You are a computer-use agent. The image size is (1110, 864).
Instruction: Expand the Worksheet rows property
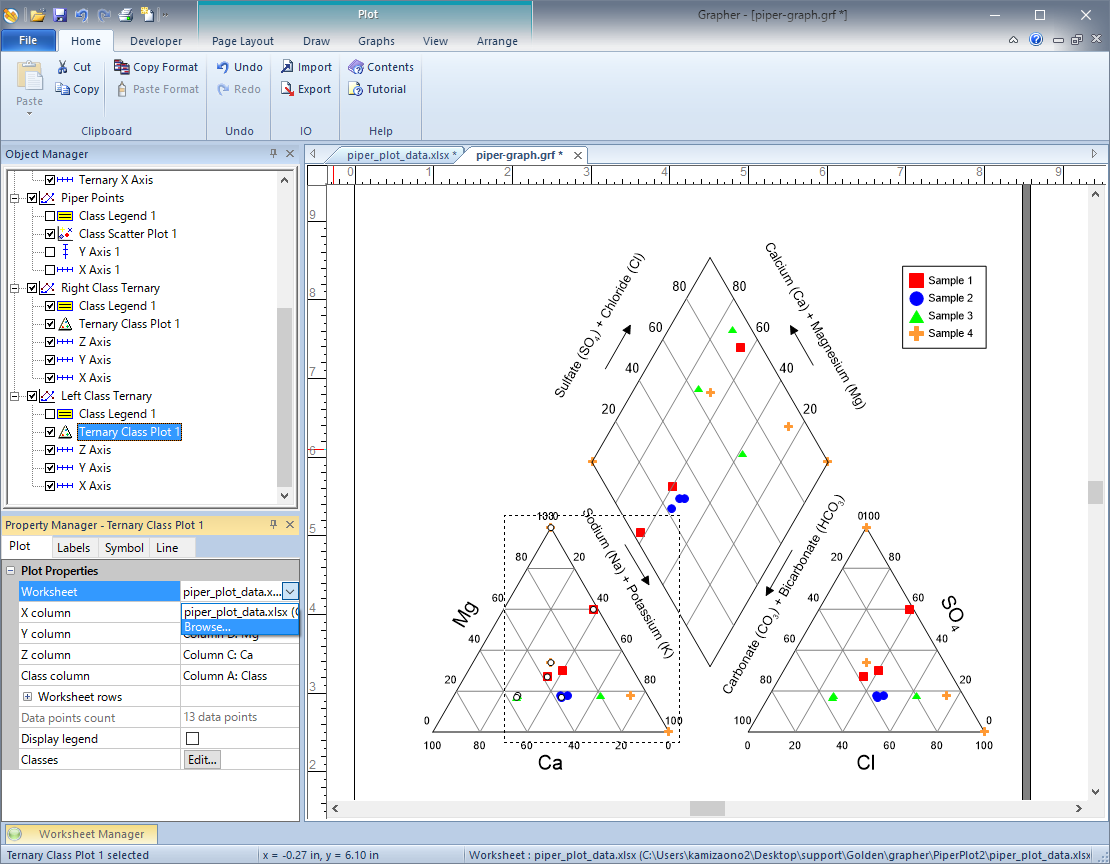[28, 697]
